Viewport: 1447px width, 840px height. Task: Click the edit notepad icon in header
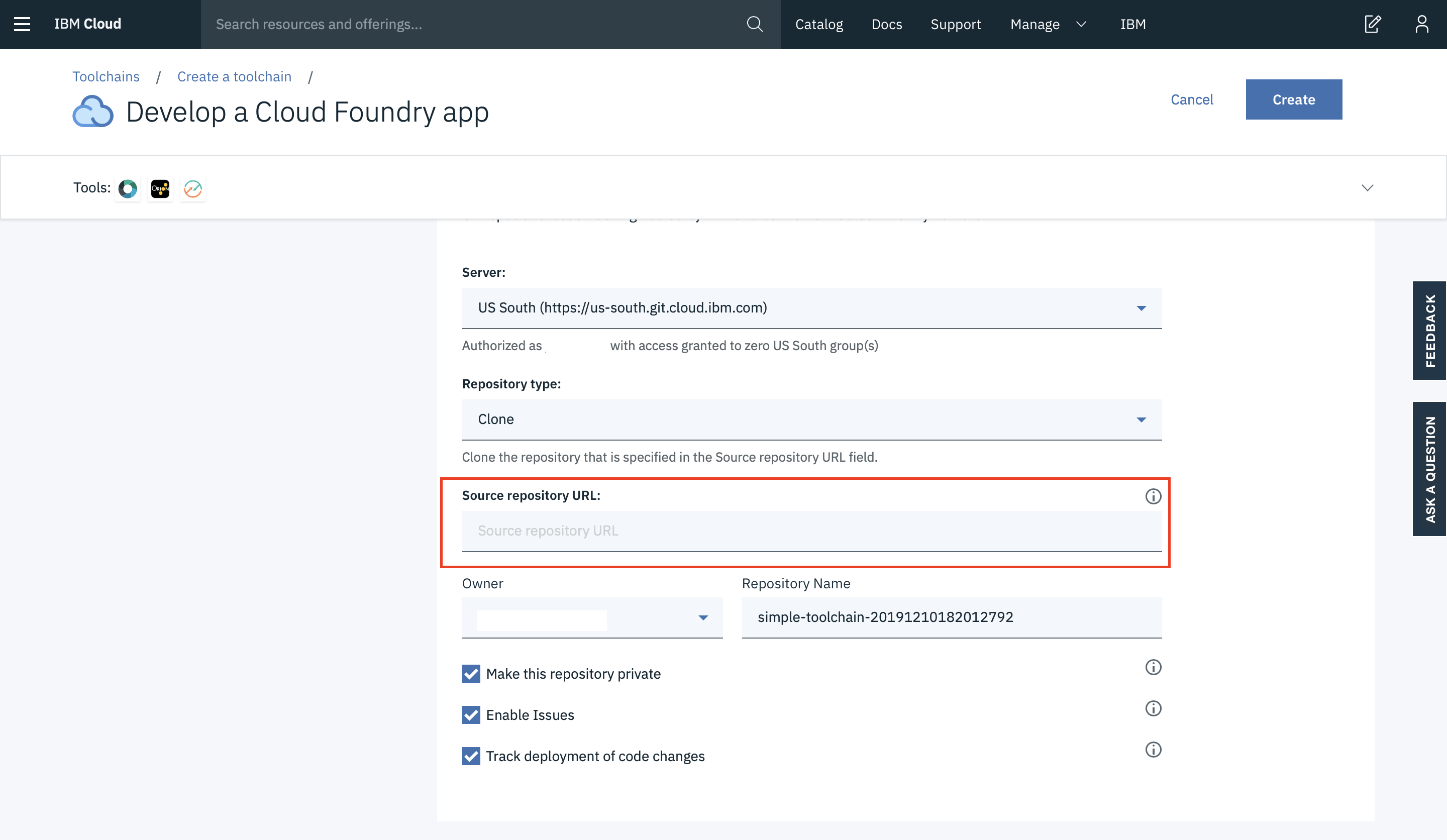click(x=1372, y=24)
